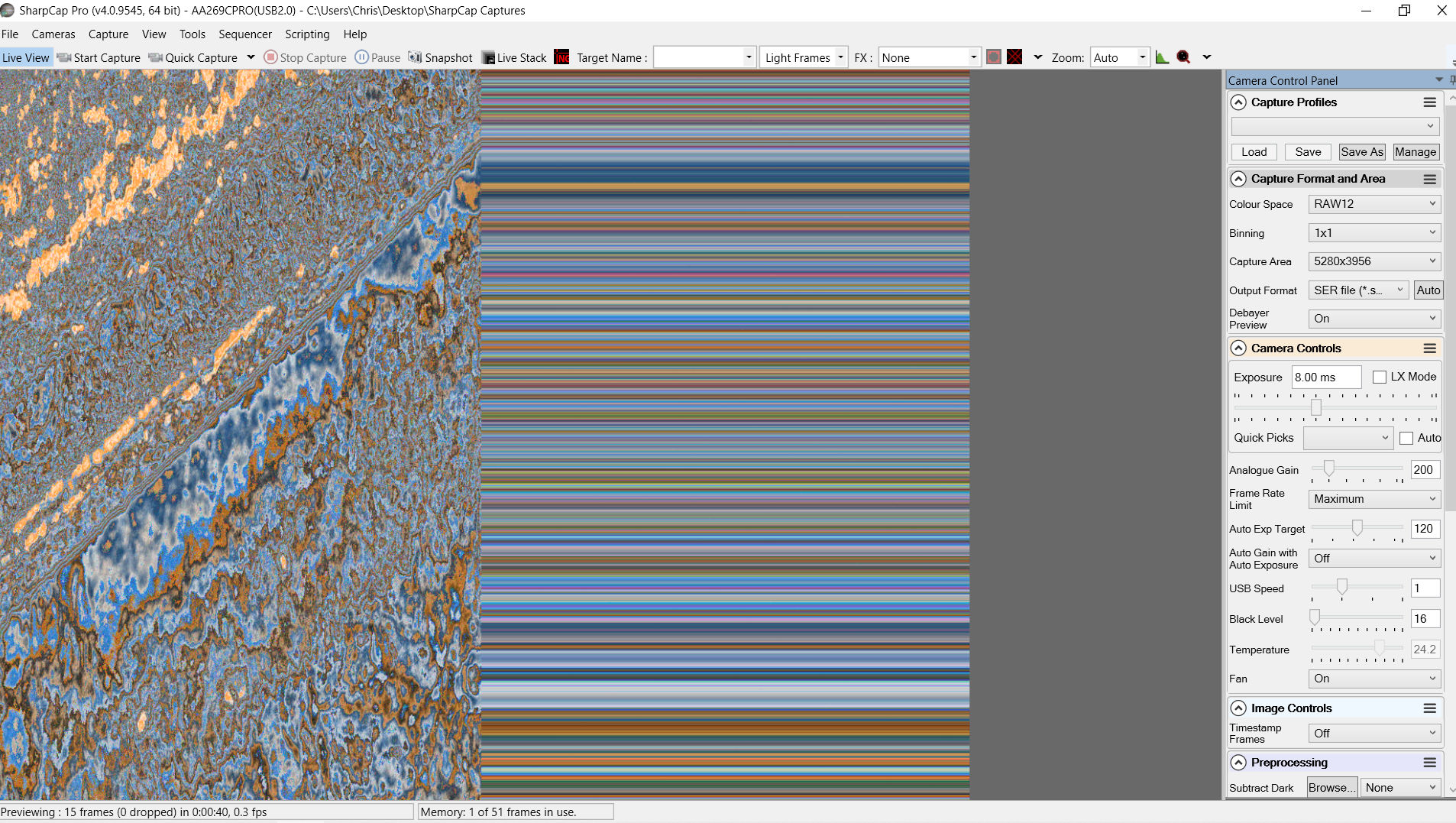Open the Sequencer menu
Image resolution: width=1456 pixels, height=823 pixels.
point(245,34)
